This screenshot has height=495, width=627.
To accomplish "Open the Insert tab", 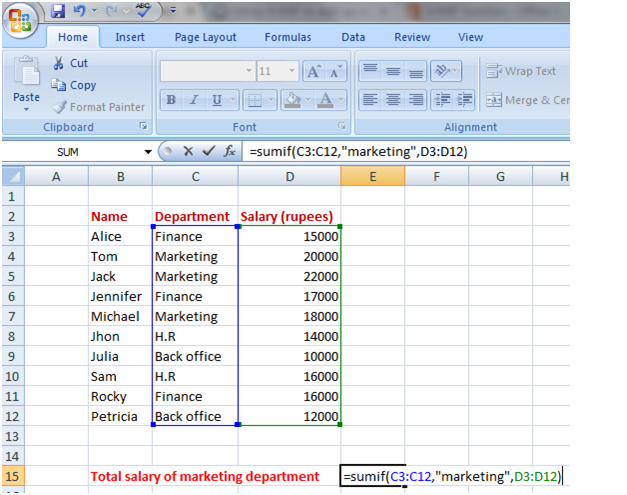I will 130,37.
